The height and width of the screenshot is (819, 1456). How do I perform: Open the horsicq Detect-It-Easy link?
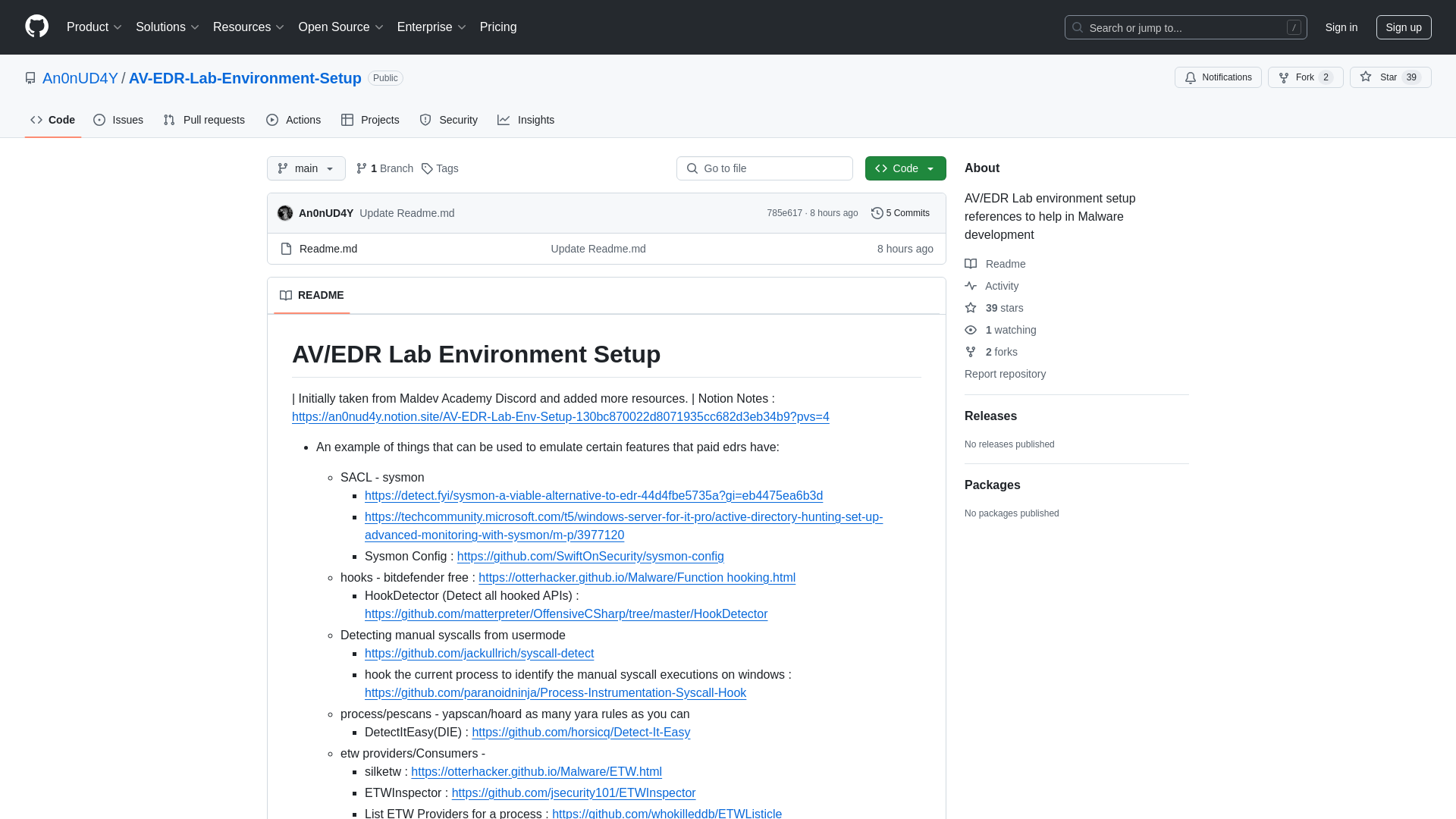point(581,733)
